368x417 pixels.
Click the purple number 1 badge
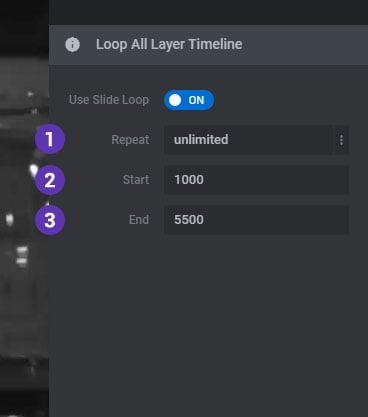(x=50, y=139)
